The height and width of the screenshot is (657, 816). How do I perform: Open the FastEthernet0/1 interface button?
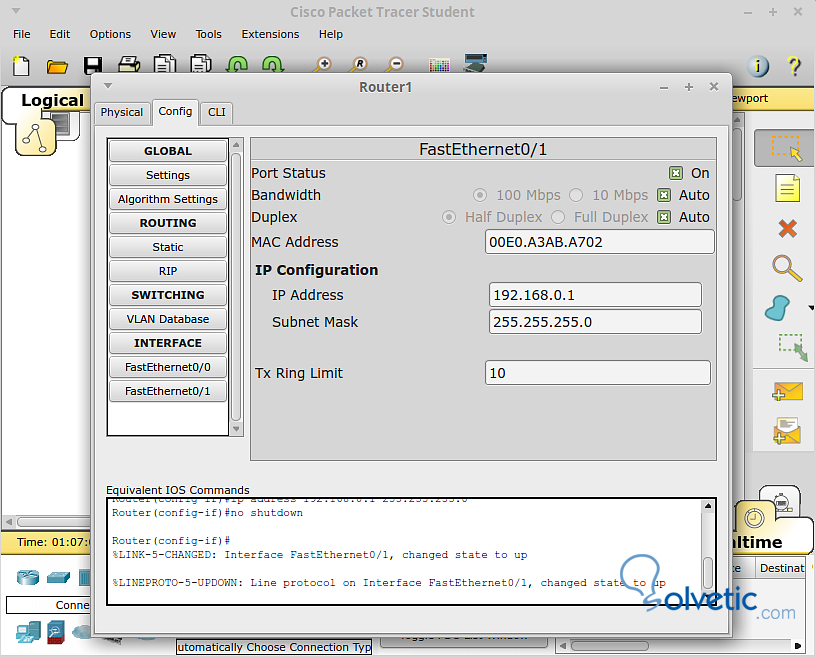(x=168, y=390)
